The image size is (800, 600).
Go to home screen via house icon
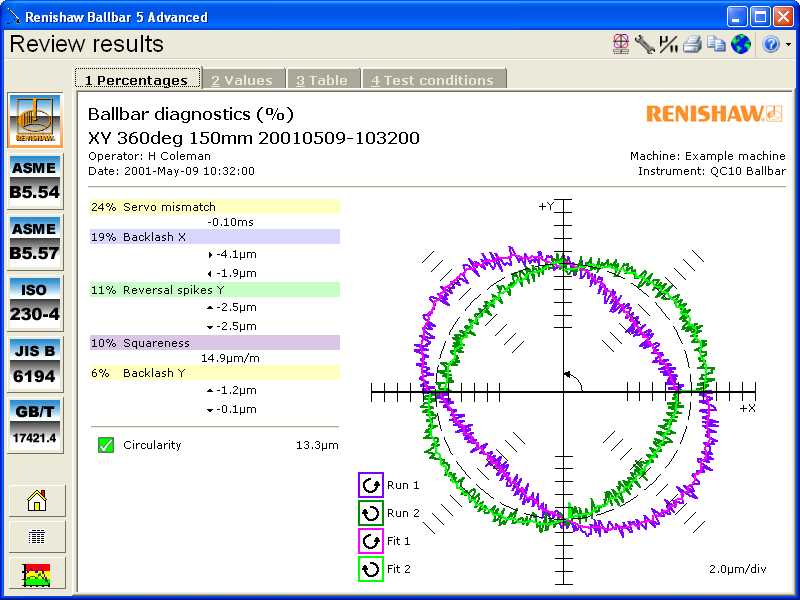click(x=37, y=500)
